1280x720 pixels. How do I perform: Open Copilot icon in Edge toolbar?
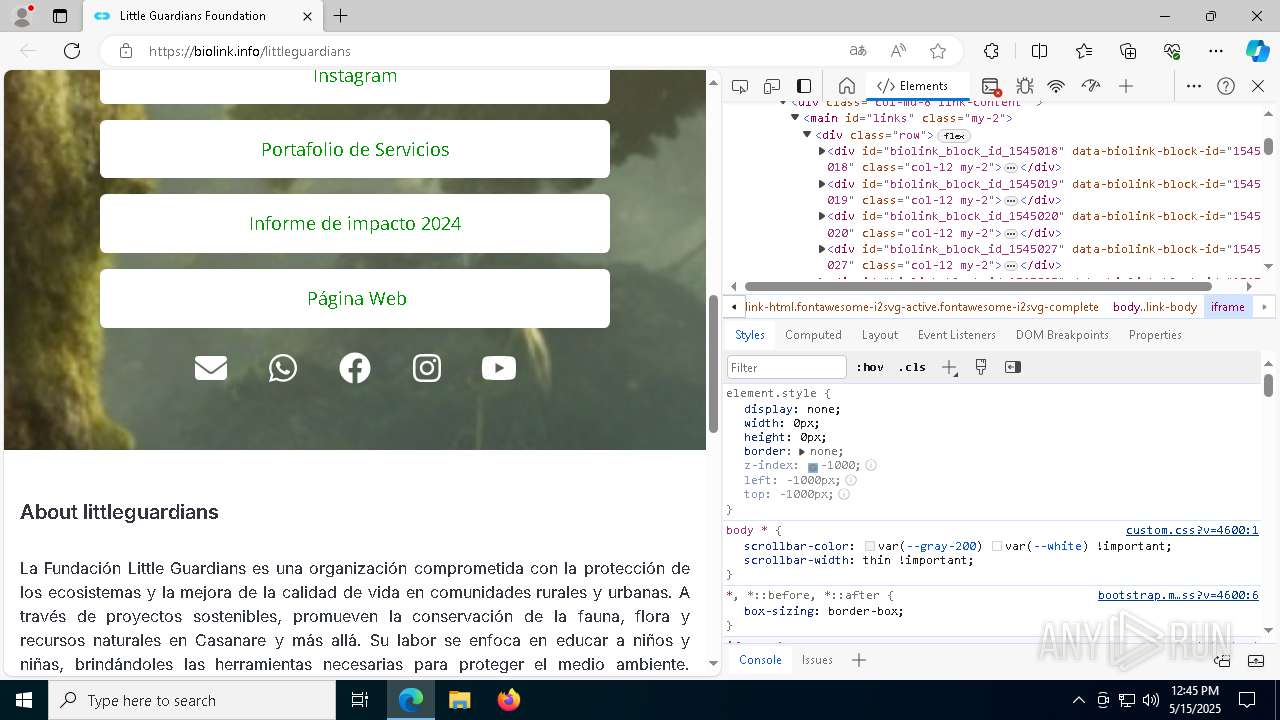coord(1257,51)
